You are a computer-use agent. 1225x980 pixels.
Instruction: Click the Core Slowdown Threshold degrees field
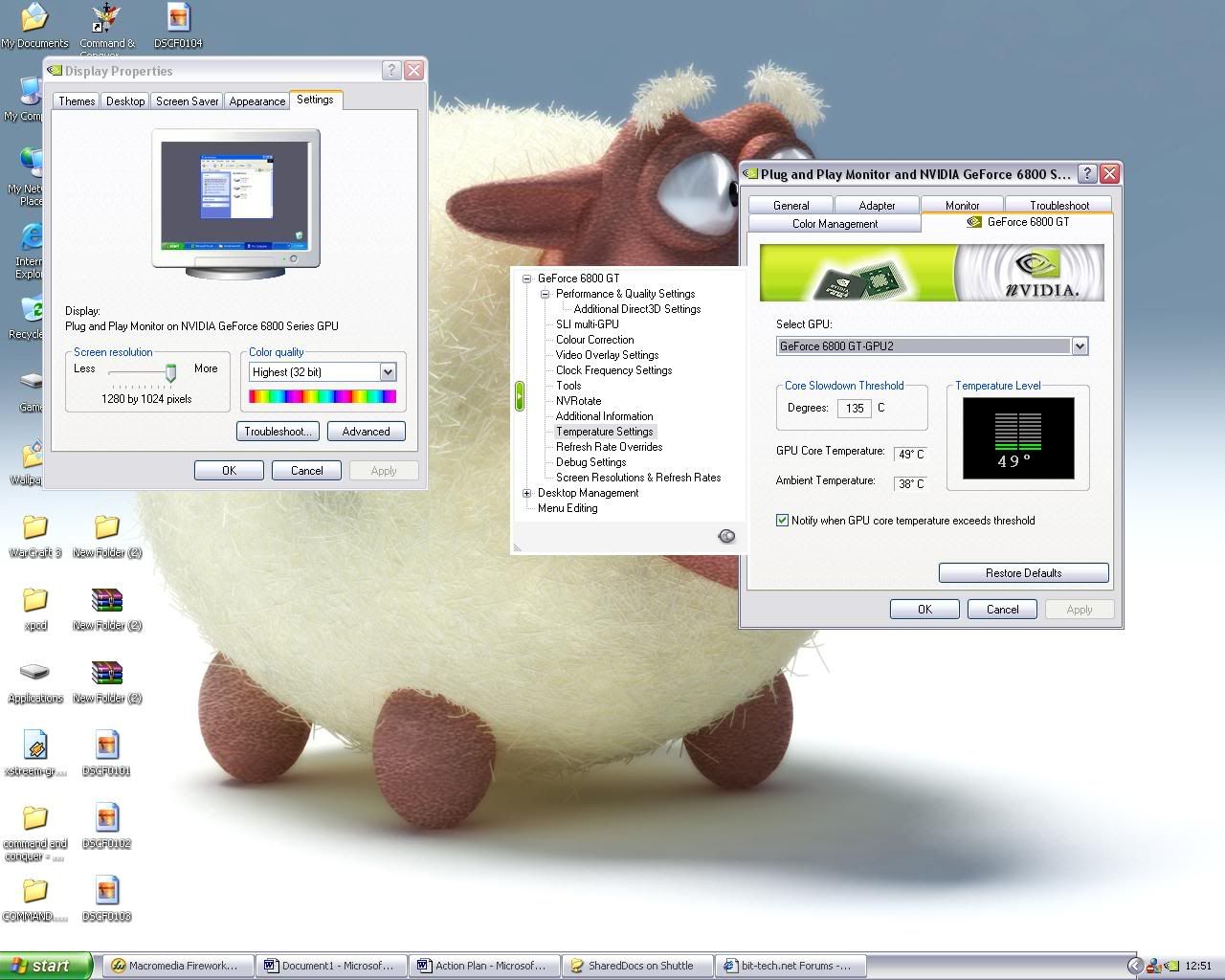pos(854,409)
